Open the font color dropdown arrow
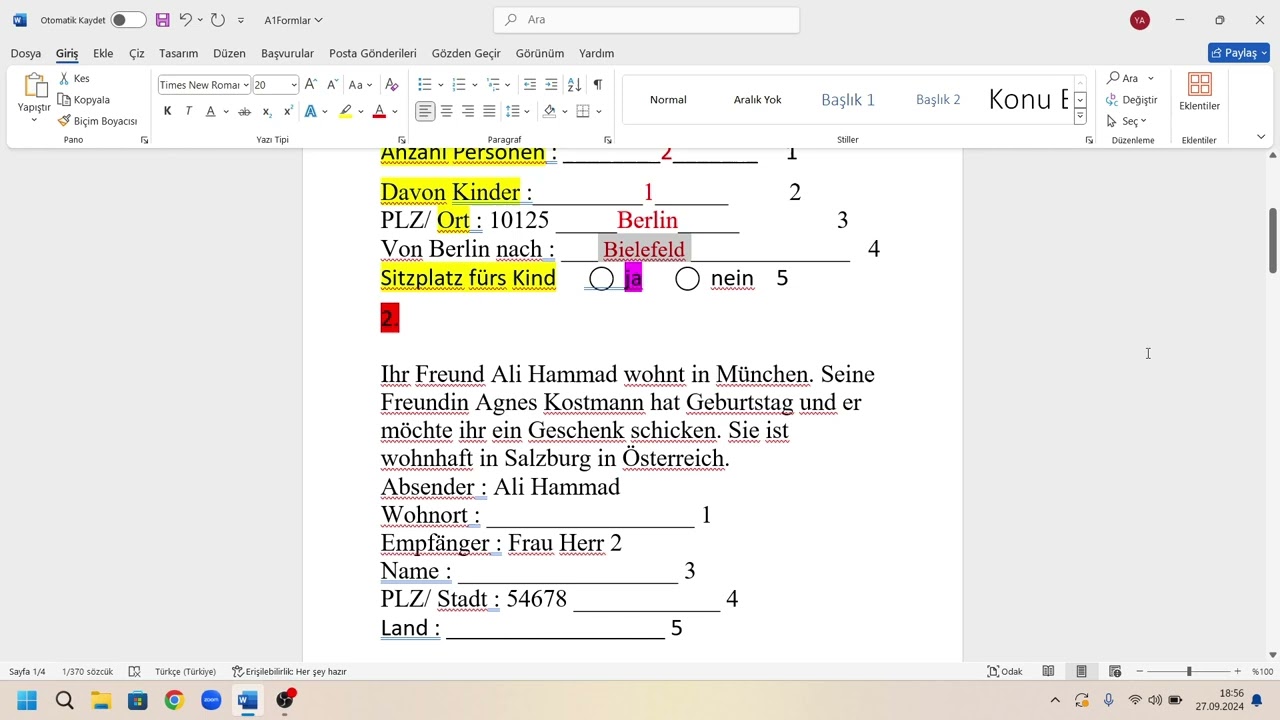 (395, 112)
